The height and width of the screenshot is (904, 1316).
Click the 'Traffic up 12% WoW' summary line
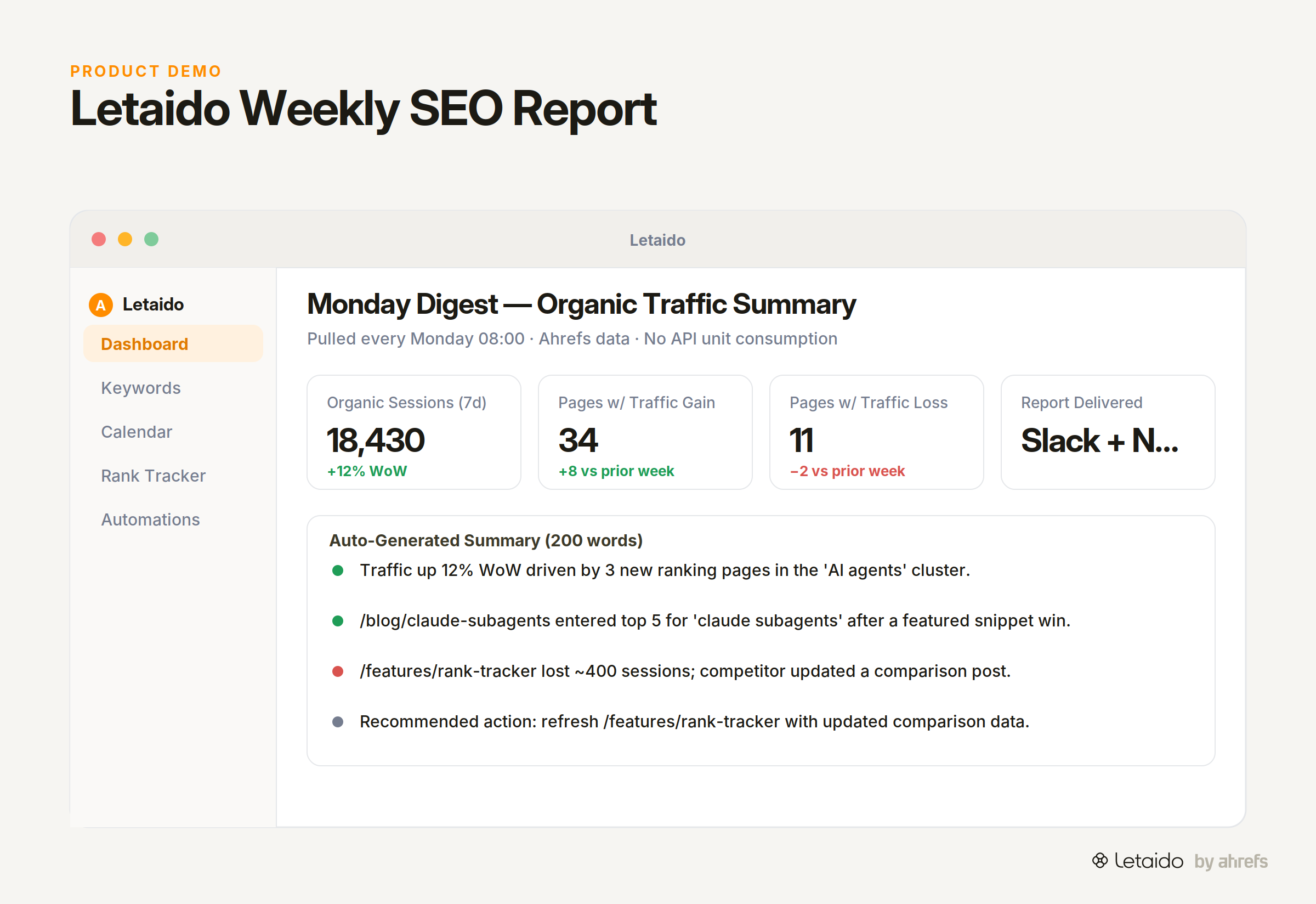click(x=665, y=570)
